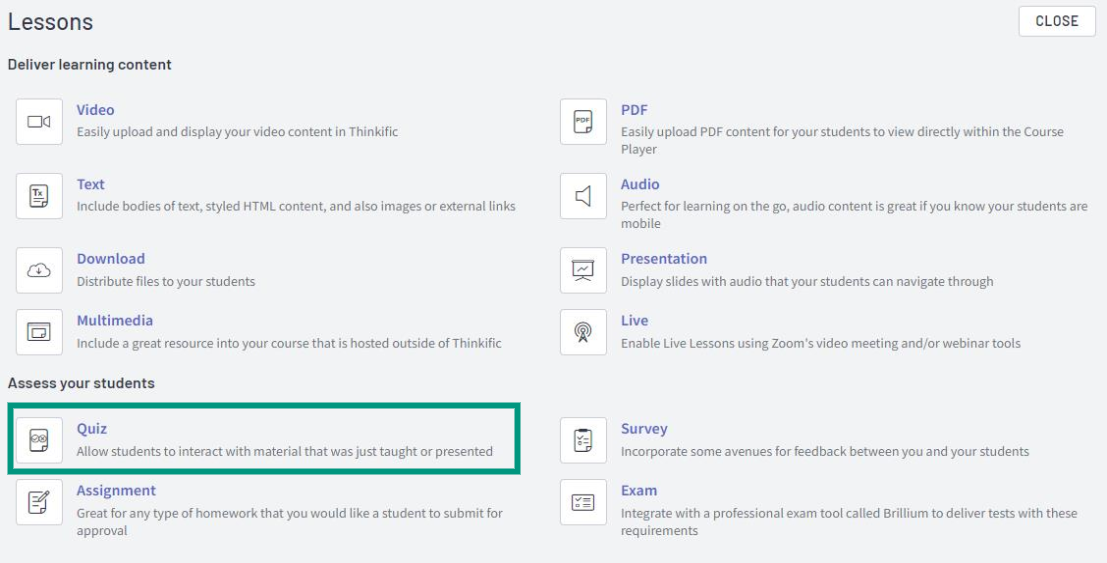Open the Assignment lesson type link
This screenshot has height=563, width=1107.
116,490
